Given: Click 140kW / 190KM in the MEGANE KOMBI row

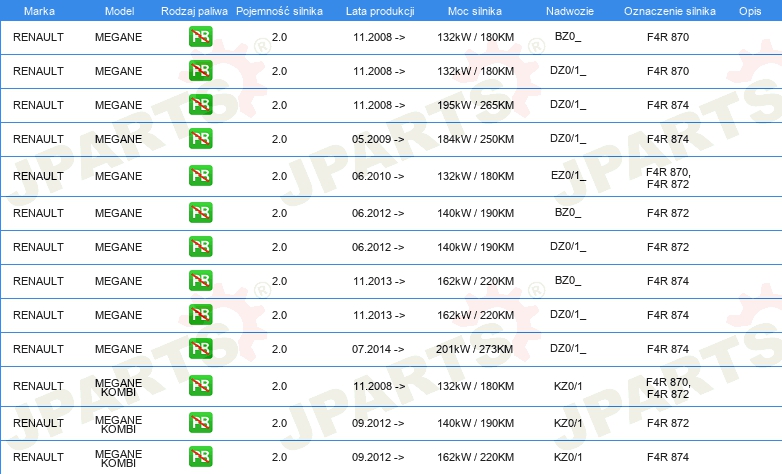Looking at the screenshot, I should tap(475, 423).
